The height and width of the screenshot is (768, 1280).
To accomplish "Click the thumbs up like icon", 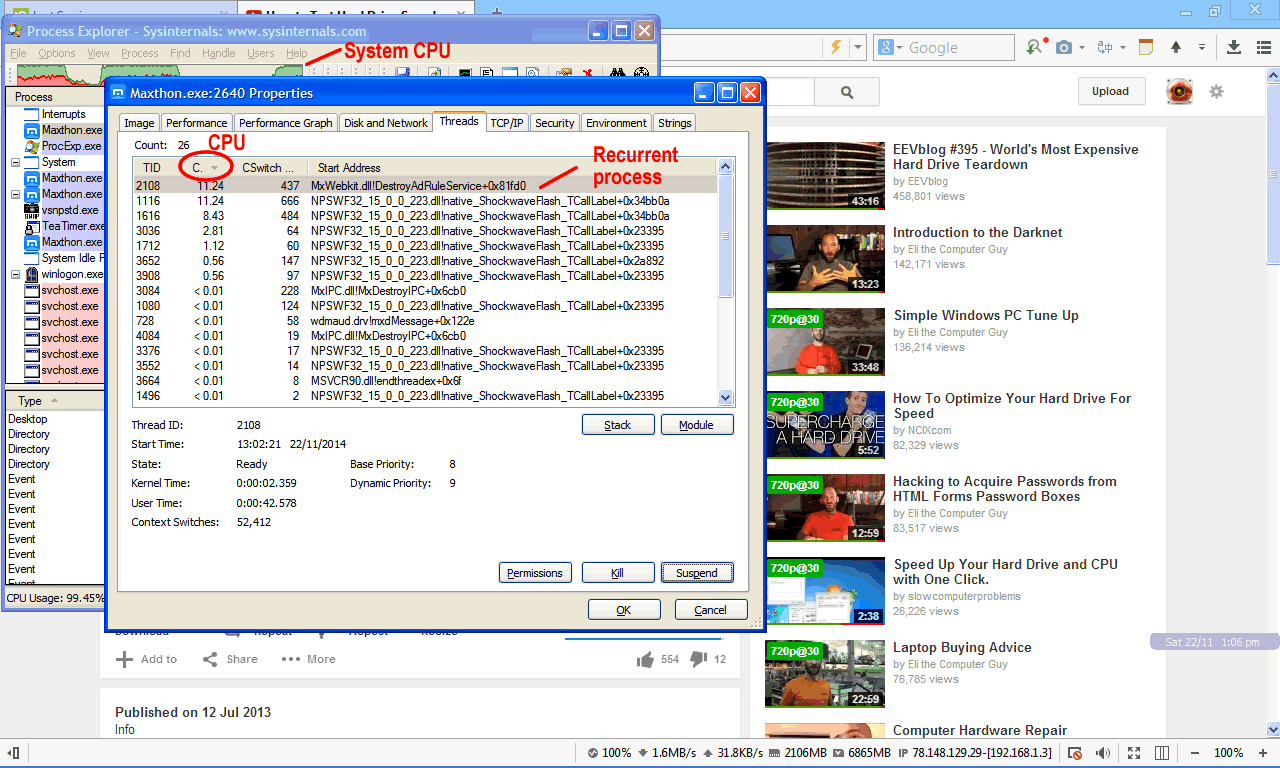I will tap(645, 659).
